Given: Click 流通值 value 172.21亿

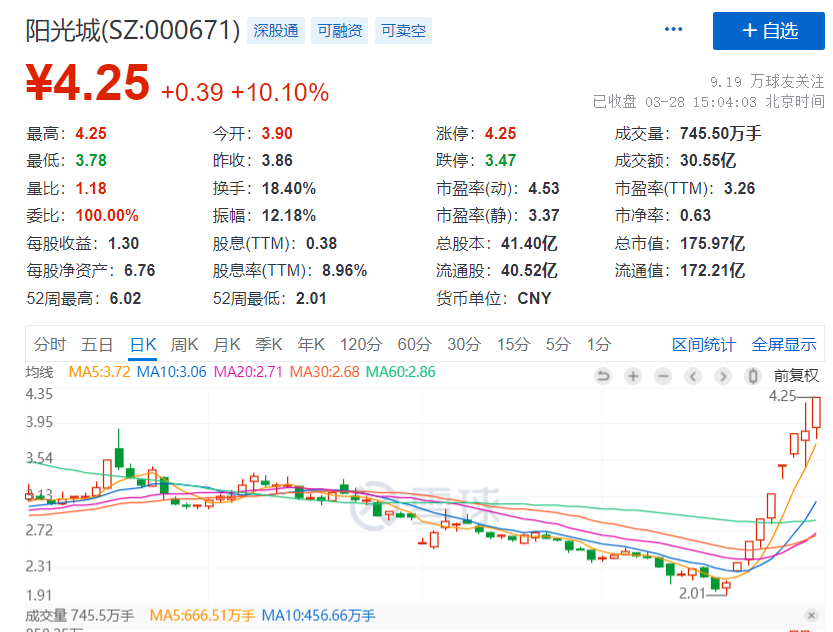Looking at the screenshot, I should (x=712, y=271).
